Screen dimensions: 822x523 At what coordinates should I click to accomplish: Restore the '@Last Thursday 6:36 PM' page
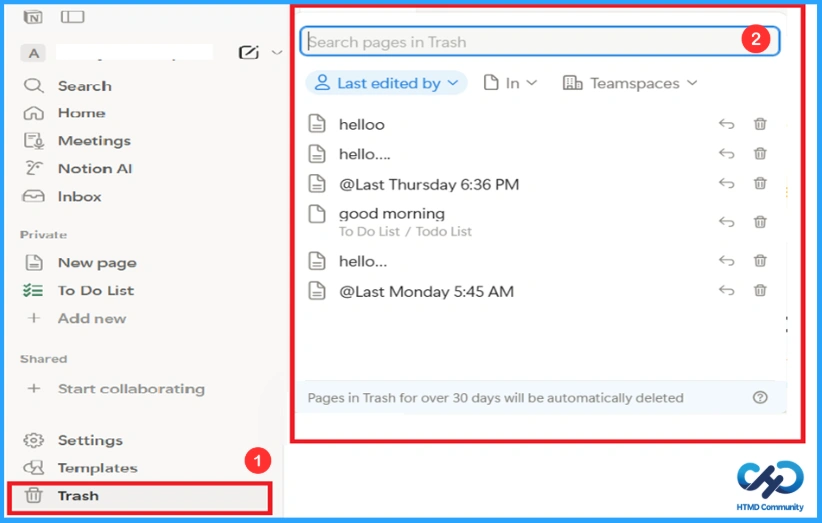[x=726, y=183]
